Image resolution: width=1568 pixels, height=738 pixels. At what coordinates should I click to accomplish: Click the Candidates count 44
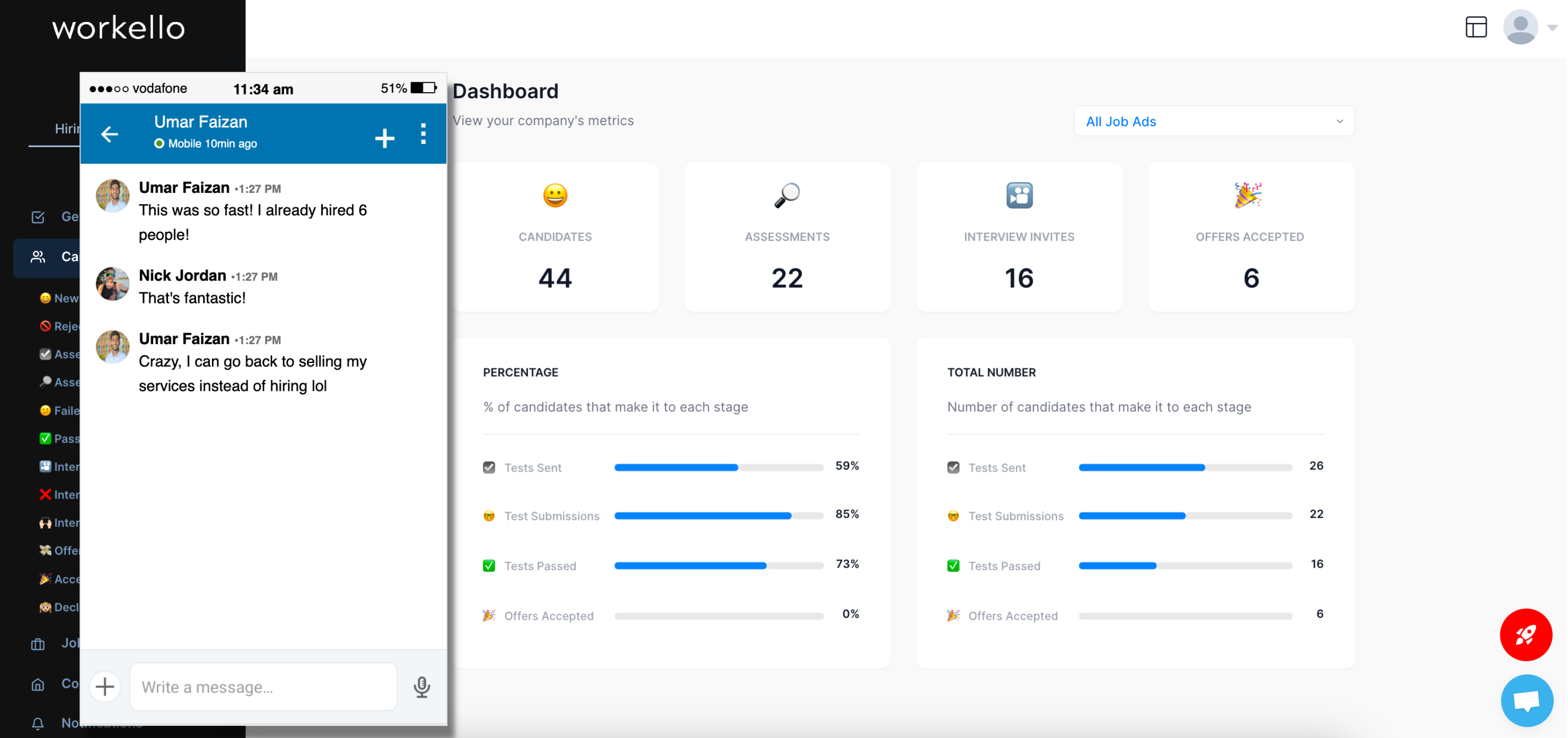point(555,278)
